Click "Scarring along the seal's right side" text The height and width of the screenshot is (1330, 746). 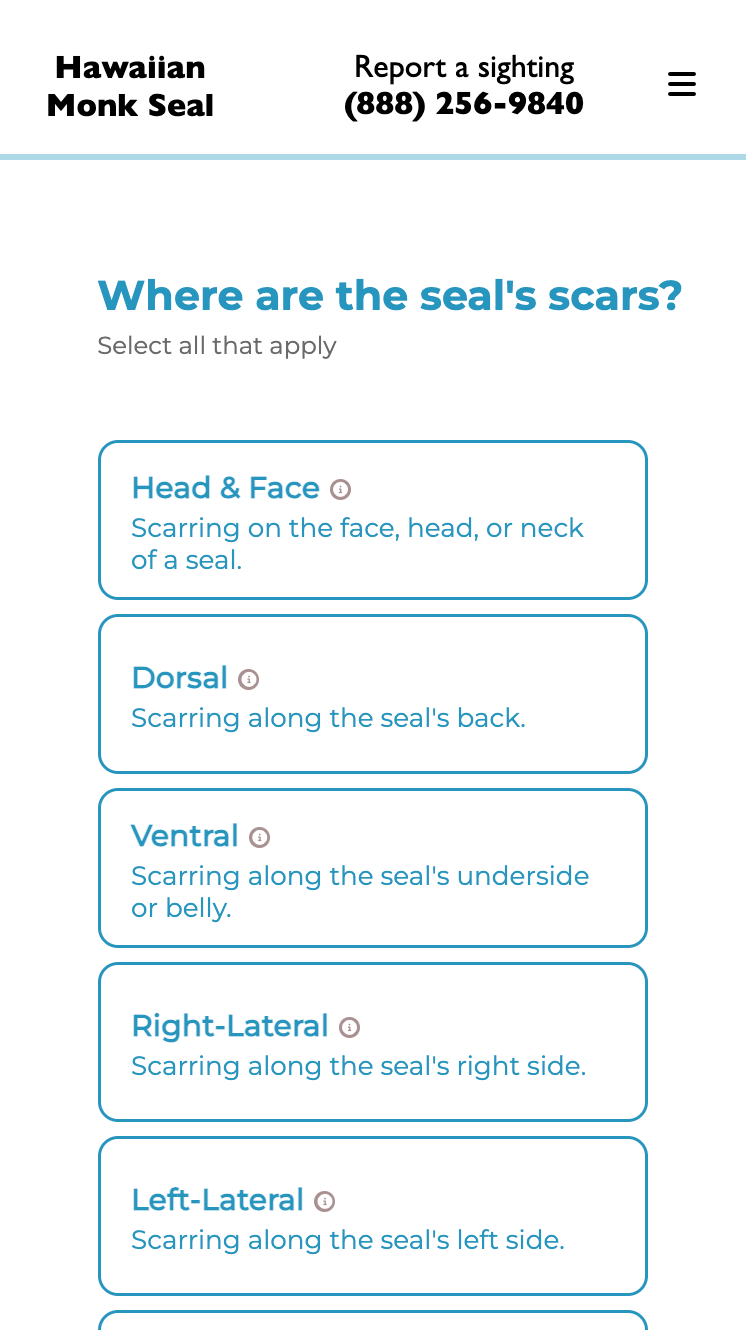[358, 1066]
